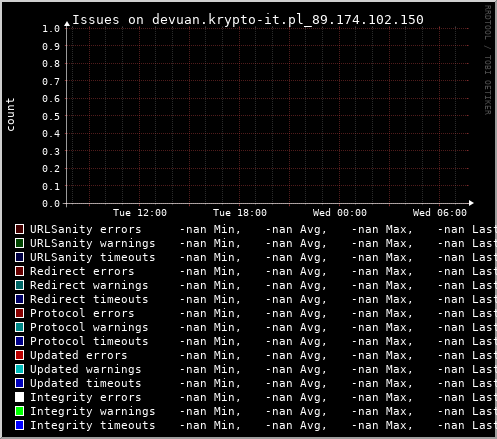
Task: Click the URLSanity warnings green swatch
Action: [19, 243]
